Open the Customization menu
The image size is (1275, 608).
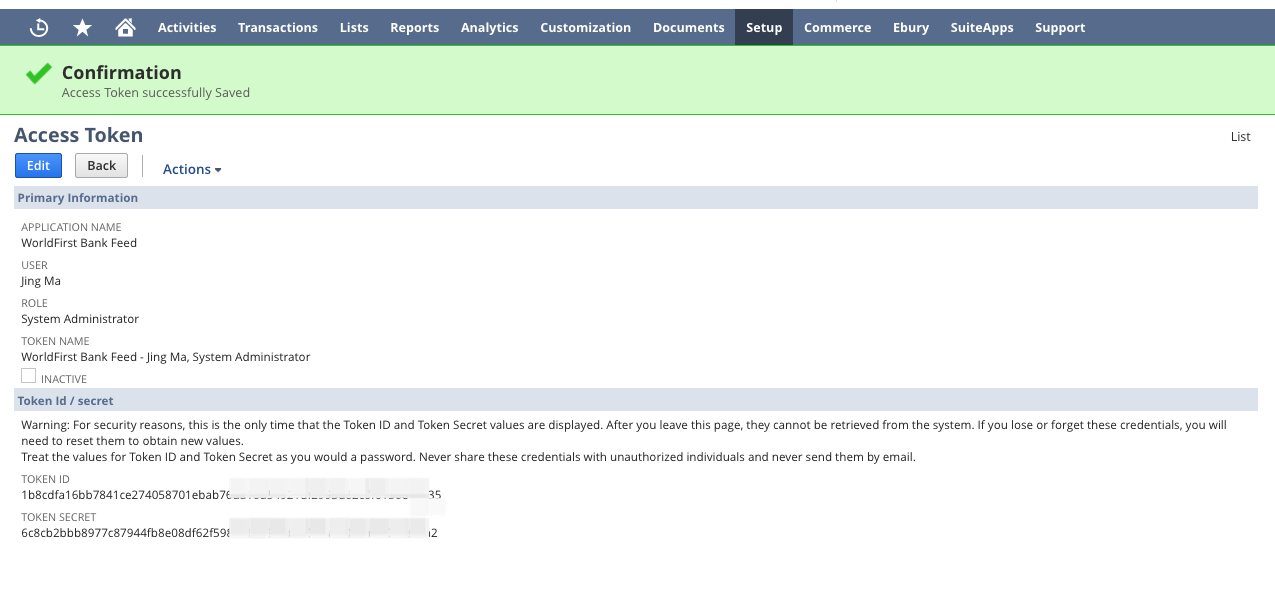tap(585, 28)
